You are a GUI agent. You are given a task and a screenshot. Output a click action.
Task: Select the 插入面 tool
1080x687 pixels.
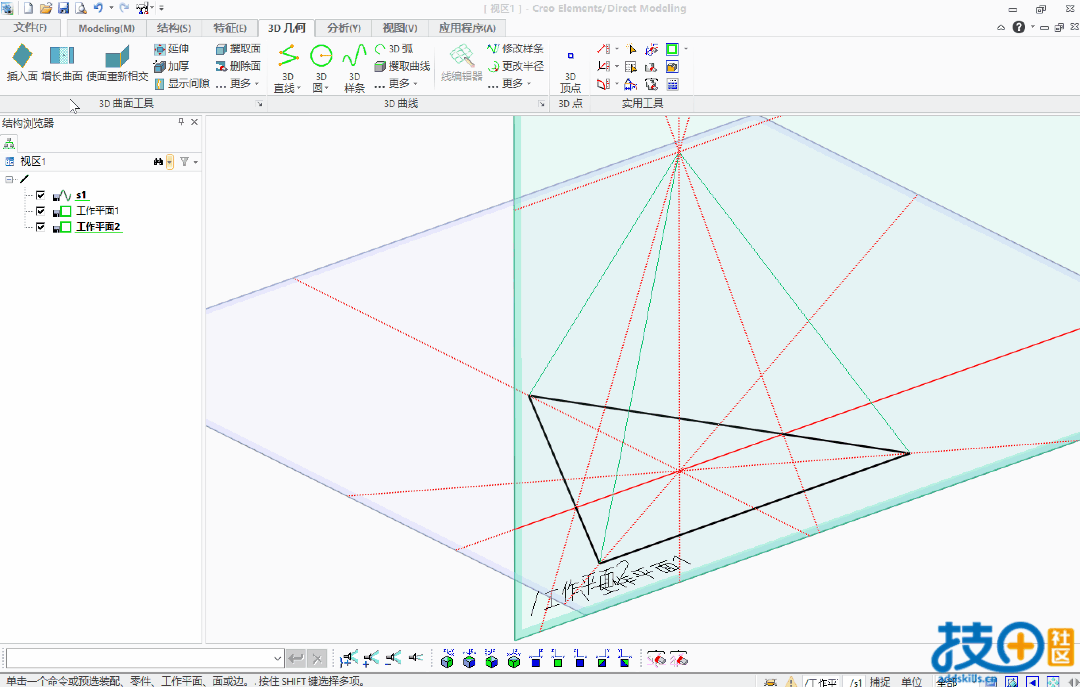tap(22, 63)
